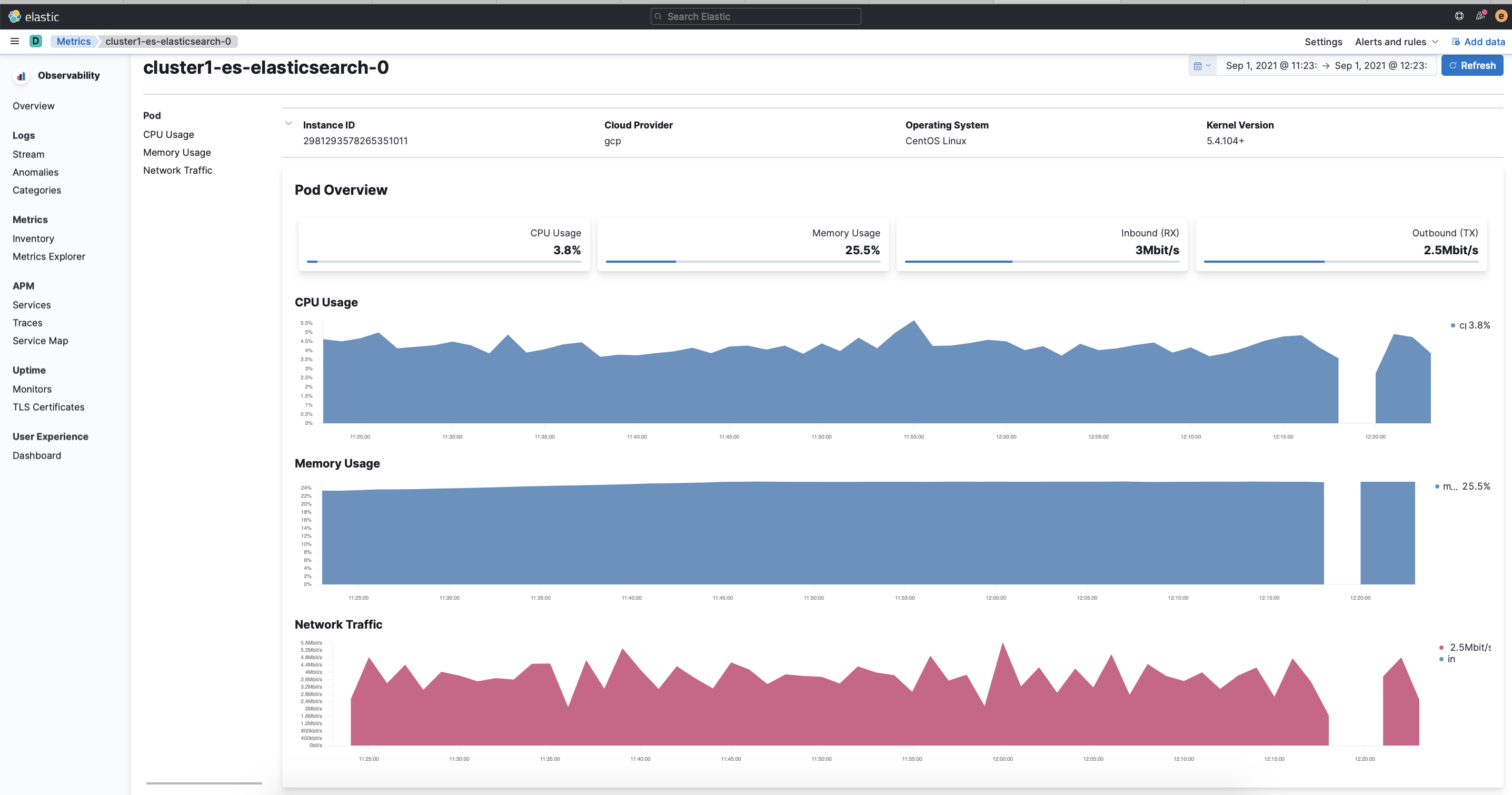
Task: Click the Search Elastic field
Action: tap(755, 16)
